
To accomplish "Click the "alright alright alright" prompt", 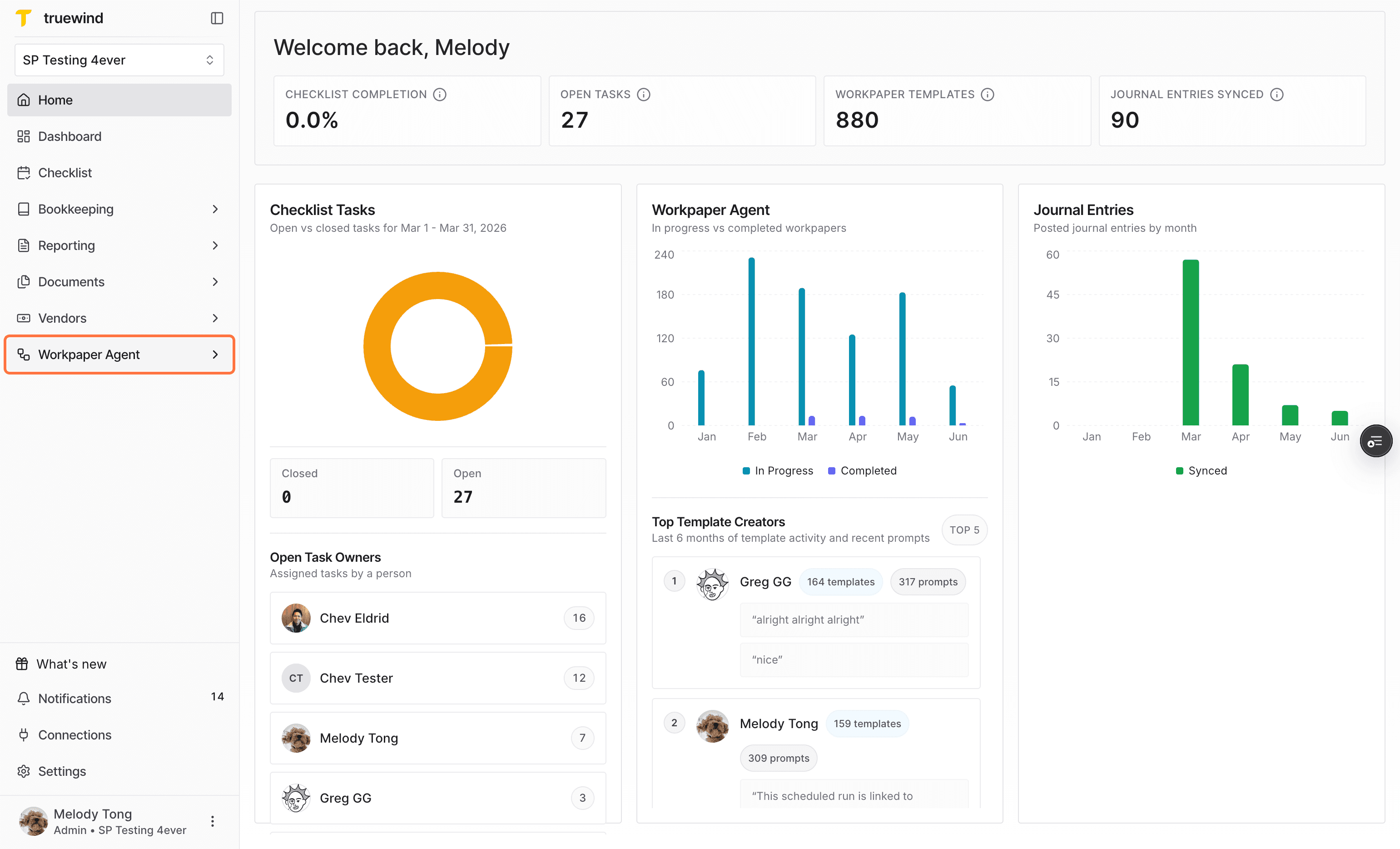I will coord(854,620).
